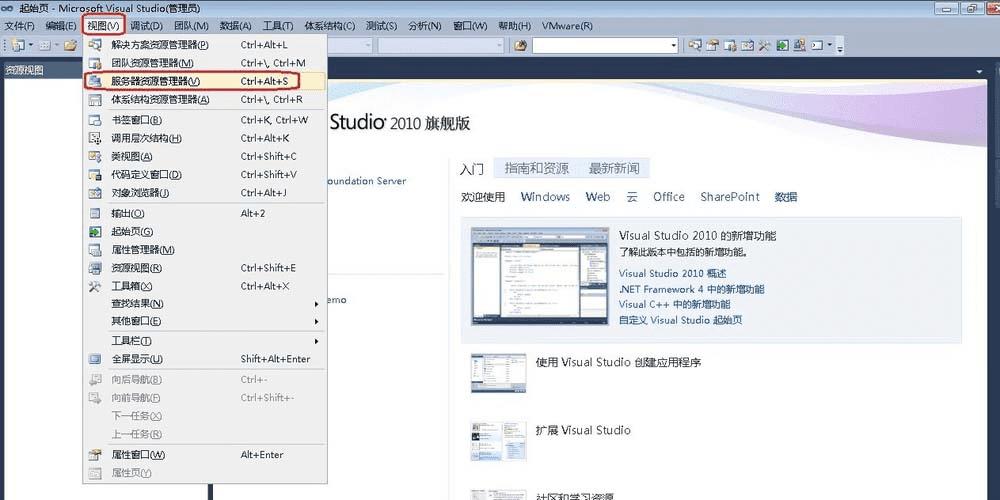Open the 帮助(H) menu
The height and width of the screenshot is (500, 1000).
[514, 26]
